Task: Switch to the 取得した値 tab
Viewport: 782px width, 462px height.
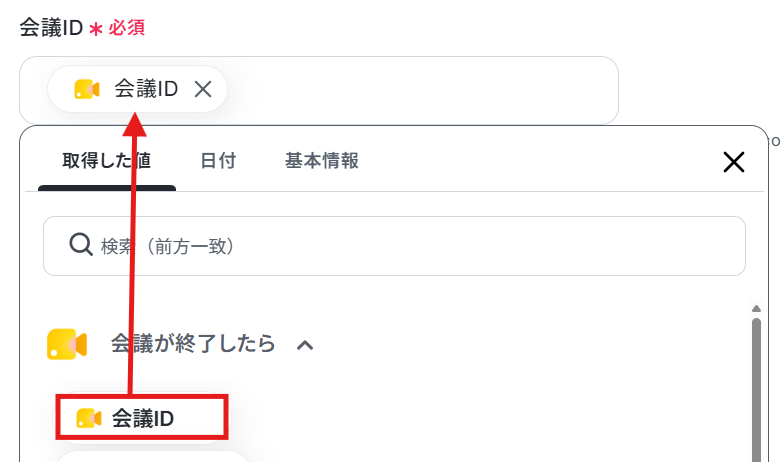Action: (x=107, y=161)
